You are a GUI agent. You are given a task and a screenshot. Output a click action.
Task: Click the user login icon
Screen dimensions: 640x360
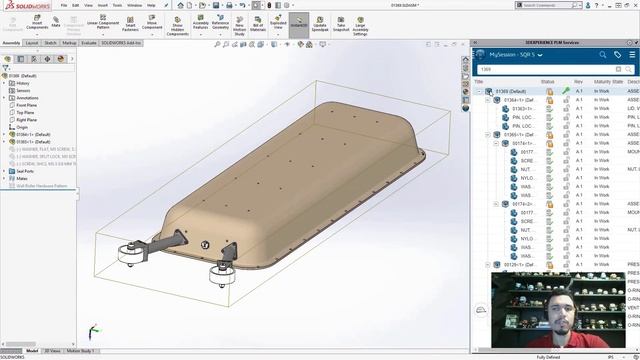(x=588, y=5)
